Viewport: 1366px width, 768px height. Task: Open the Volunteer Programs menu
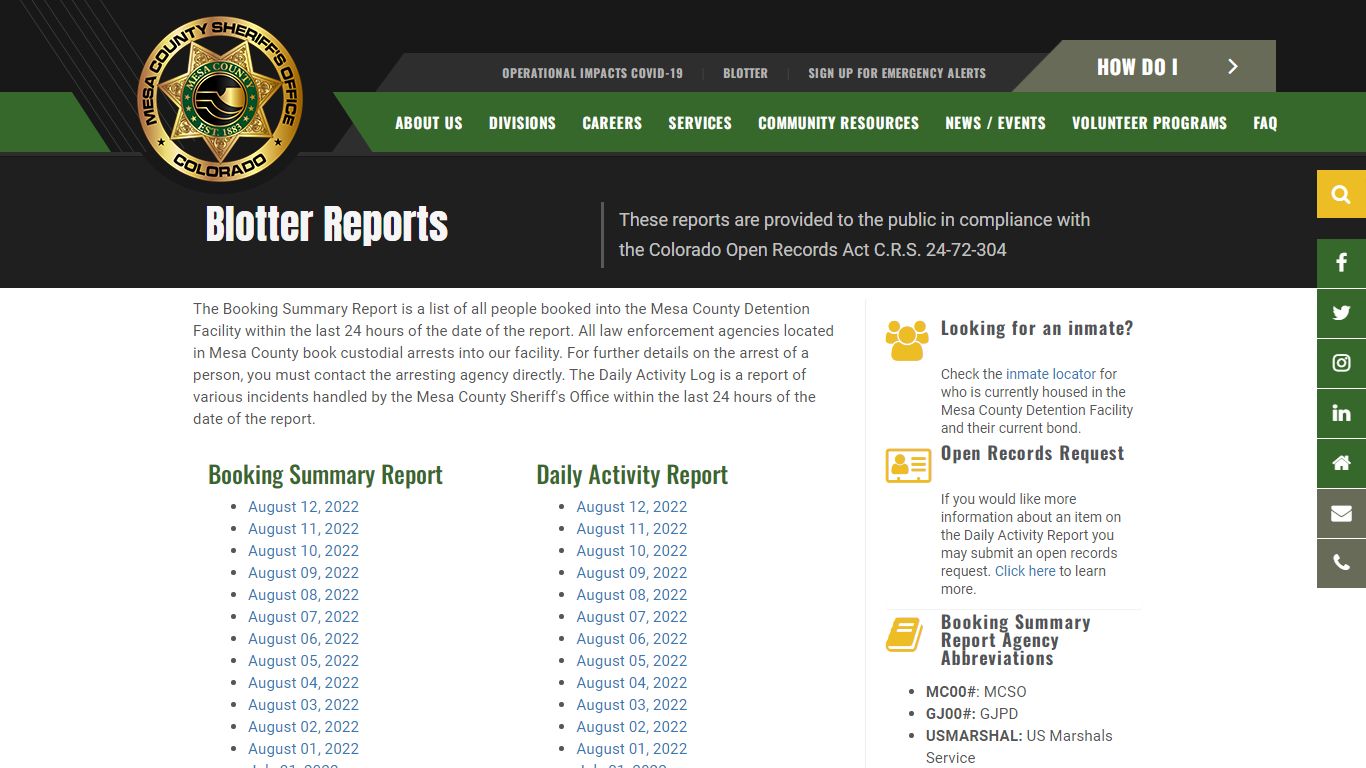pos(1149,123)
